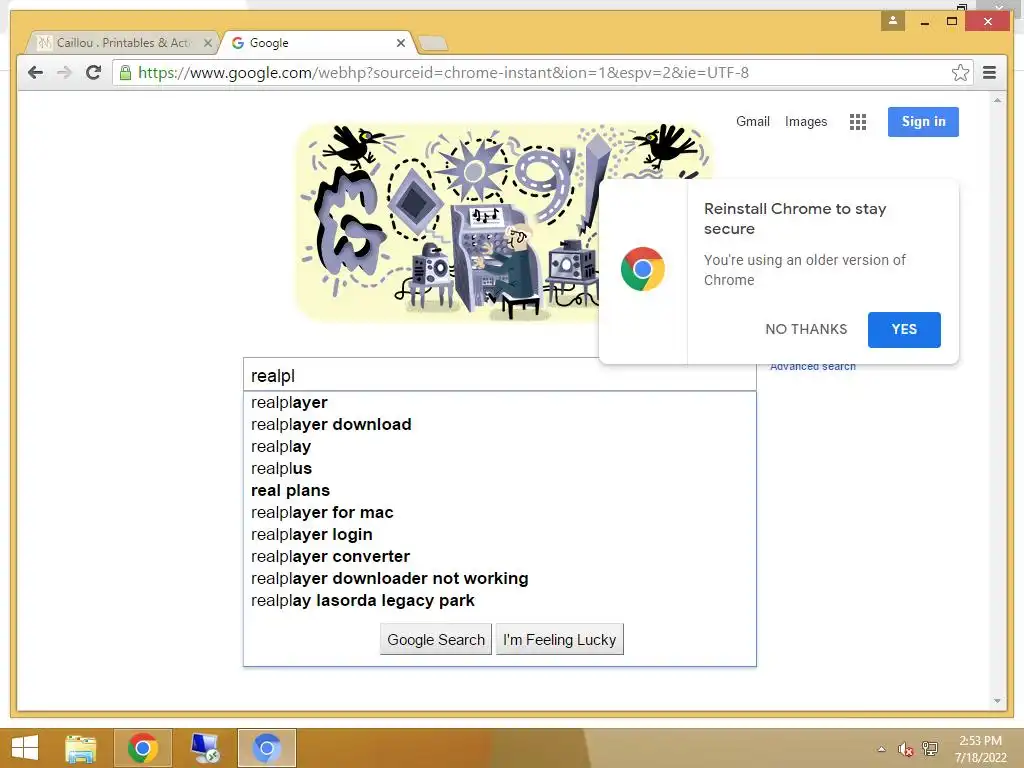The image size is (1024, 768).
Task: Click the forward navigation arrow
Action: tap(64, 72)
